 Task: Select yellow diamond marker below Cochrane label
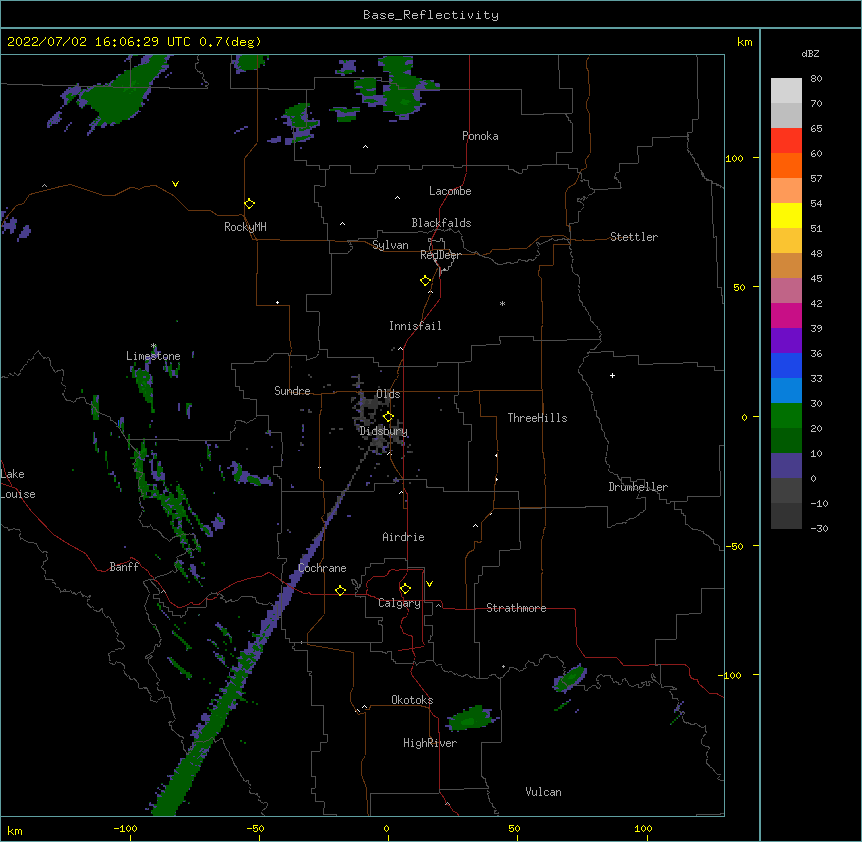[x=340, y=590]
